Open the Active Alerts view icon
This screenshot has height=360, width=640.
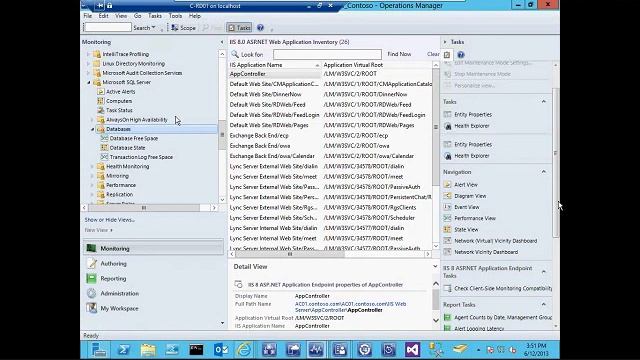tap(100, 92)
